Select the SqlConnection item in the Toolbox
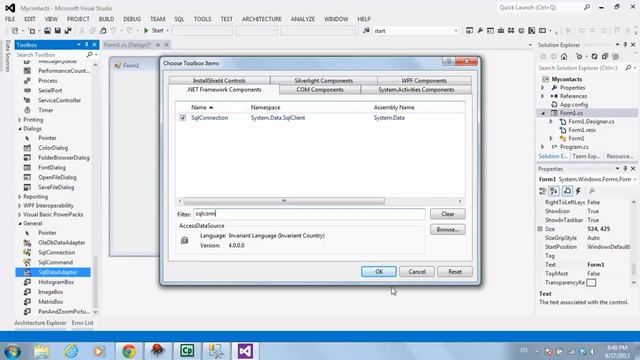The image size is (640, 360). coord(57,252)
